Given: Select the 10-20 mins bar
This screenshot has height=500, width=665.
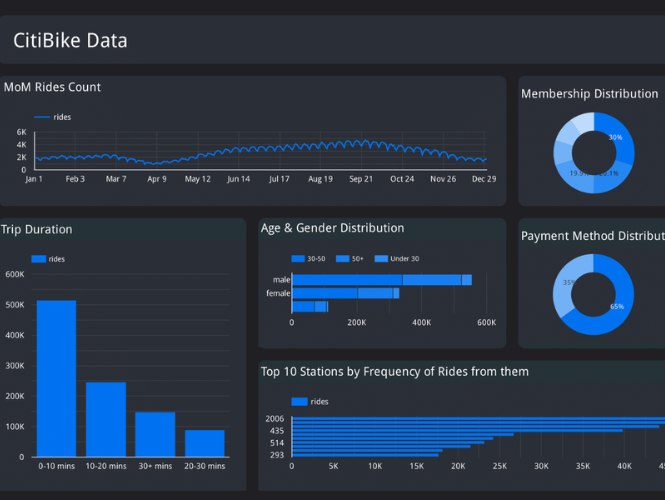Looking at the screenshot, I should tap(105, 419).
